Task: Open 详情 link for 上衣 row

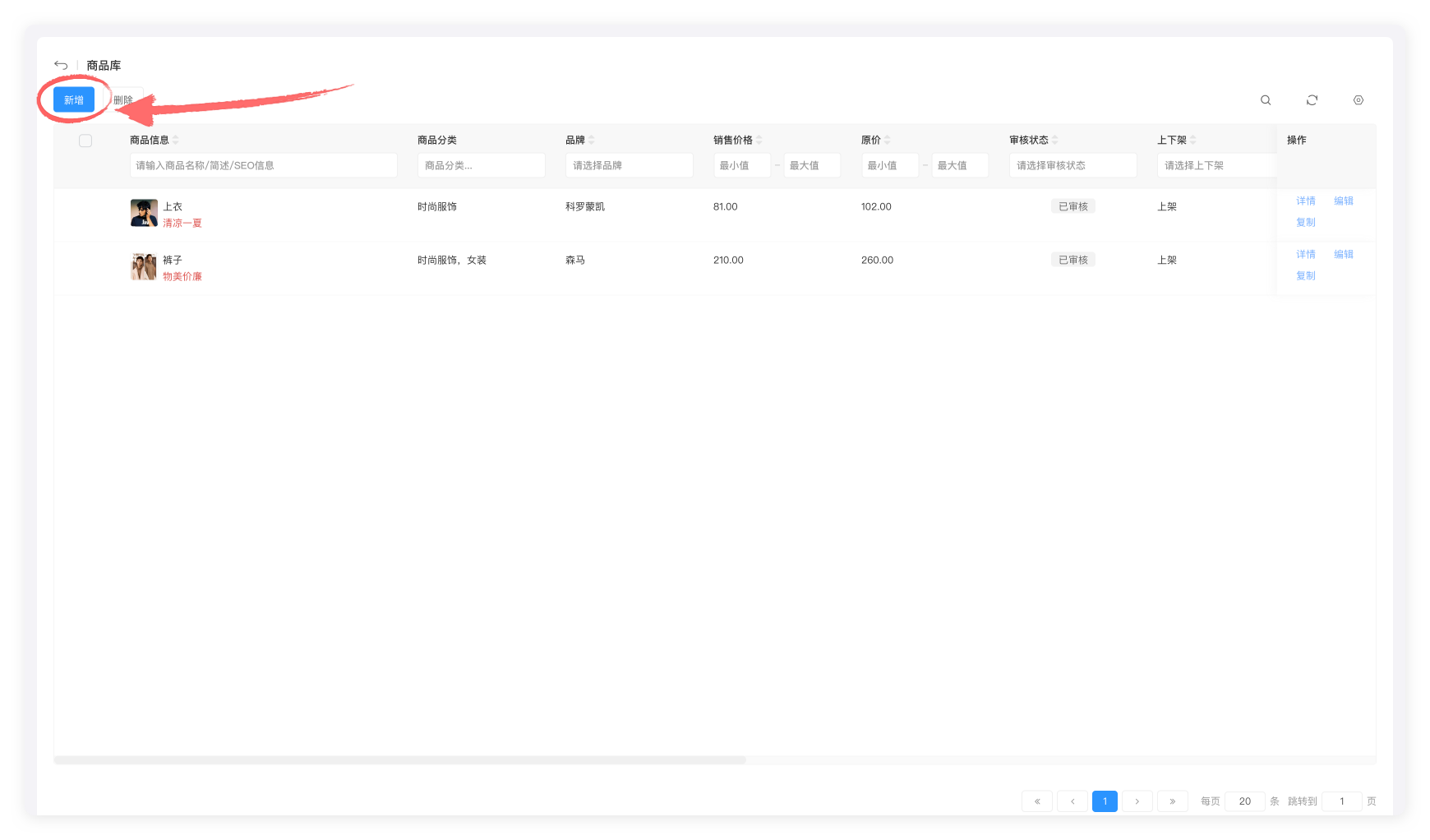Action: pyautogui.click(x=1305, y=201)
